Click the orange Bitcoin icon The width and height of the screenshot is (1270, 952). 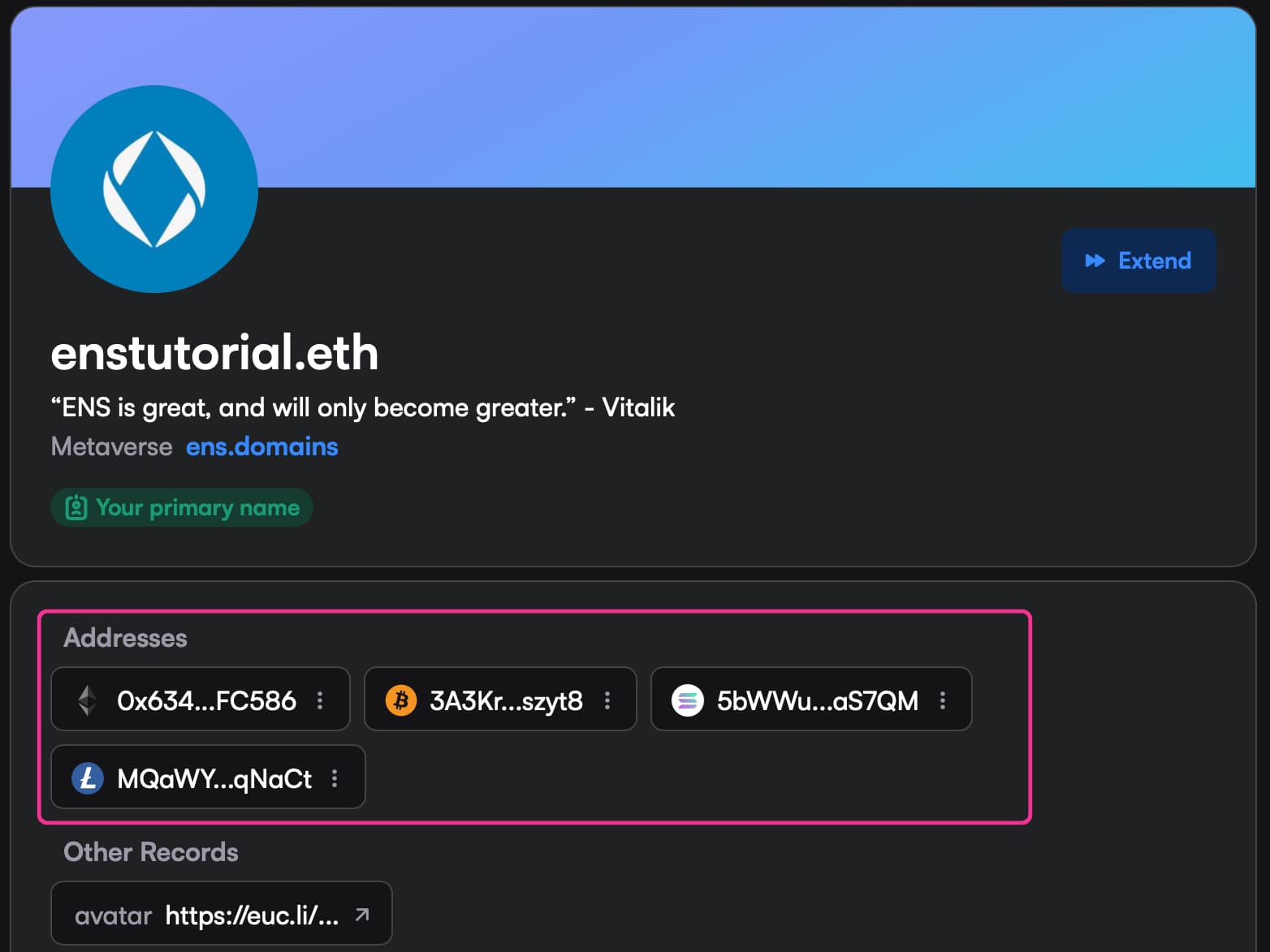pyautogui.click(x=401, y=700)
